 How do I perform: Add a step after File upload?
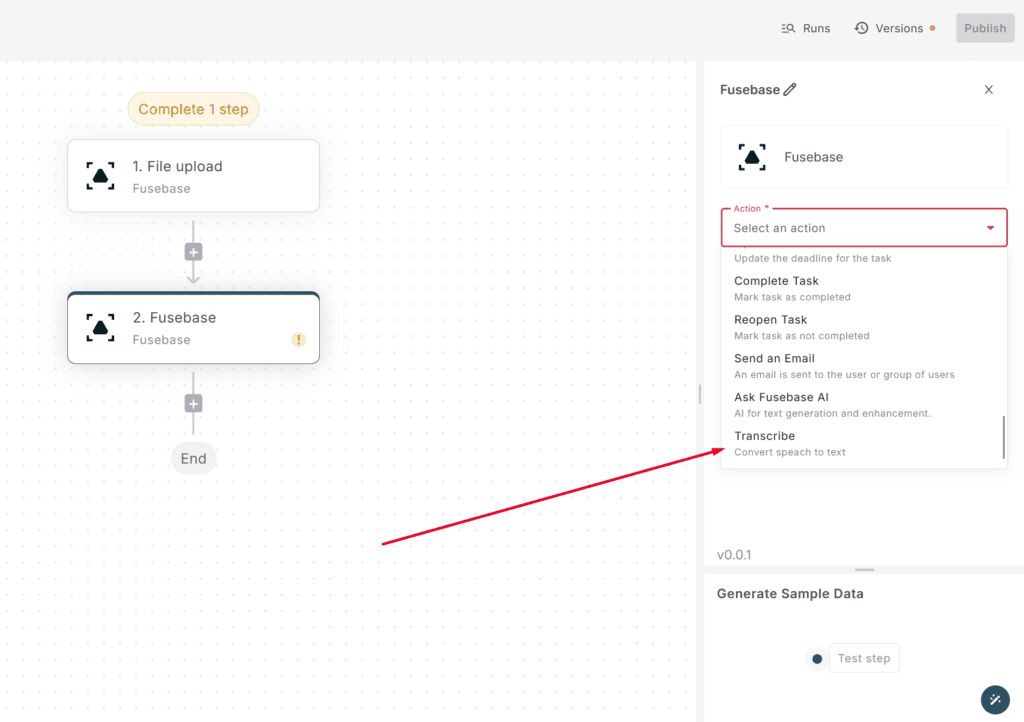pos(193,252)
